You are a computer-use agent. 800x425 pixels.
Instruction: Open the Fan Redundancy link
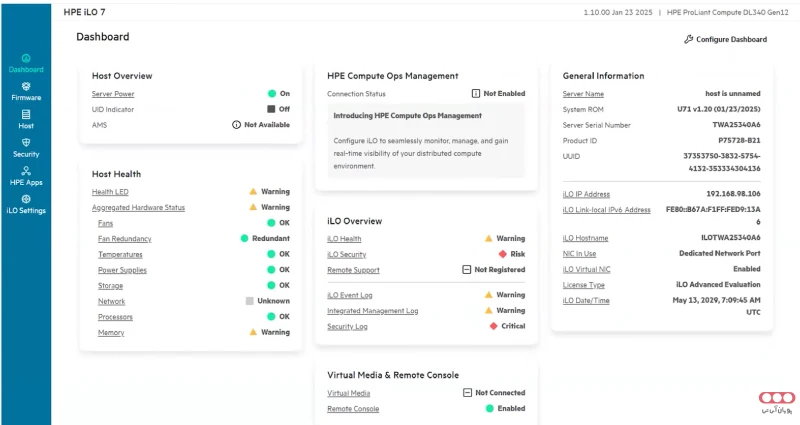click(x=124, y=239)
